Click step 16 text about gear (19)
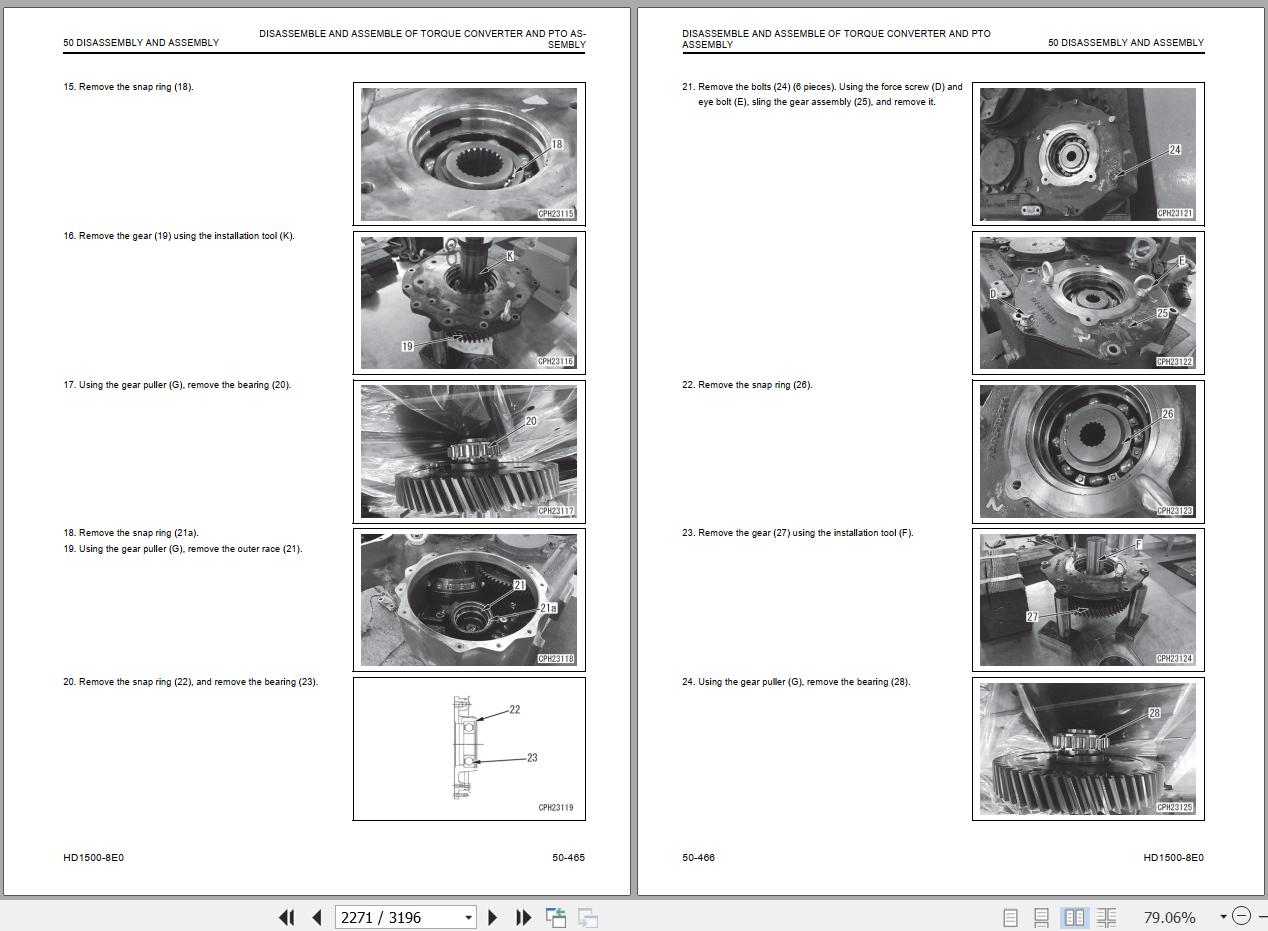1268x931 pixels. 179,236
